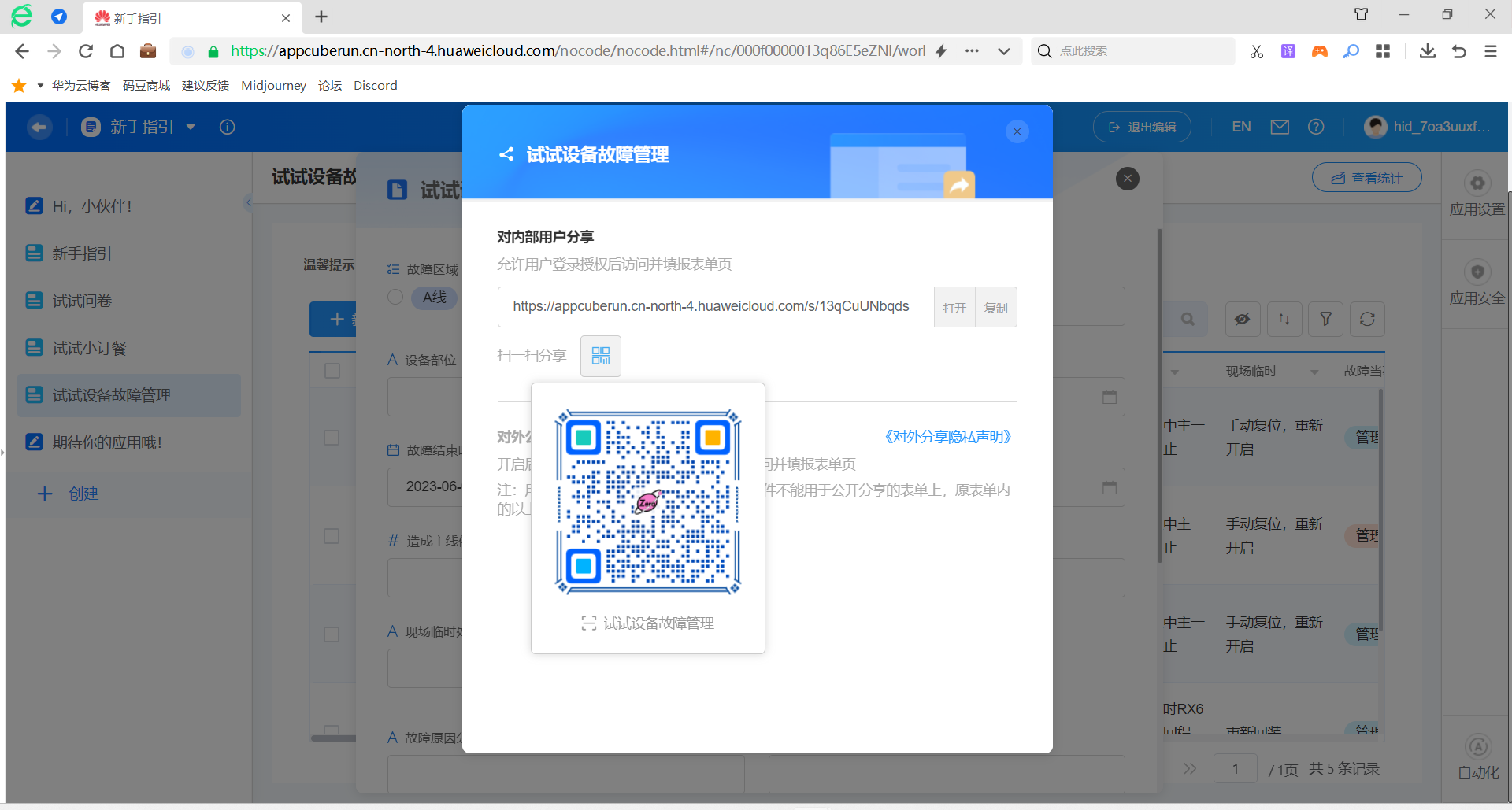The height and width of the screenshot is (810, 1512).
Task: Open the browser hamburger menu
Action: pyautogui.click(x=1491, y=51)
